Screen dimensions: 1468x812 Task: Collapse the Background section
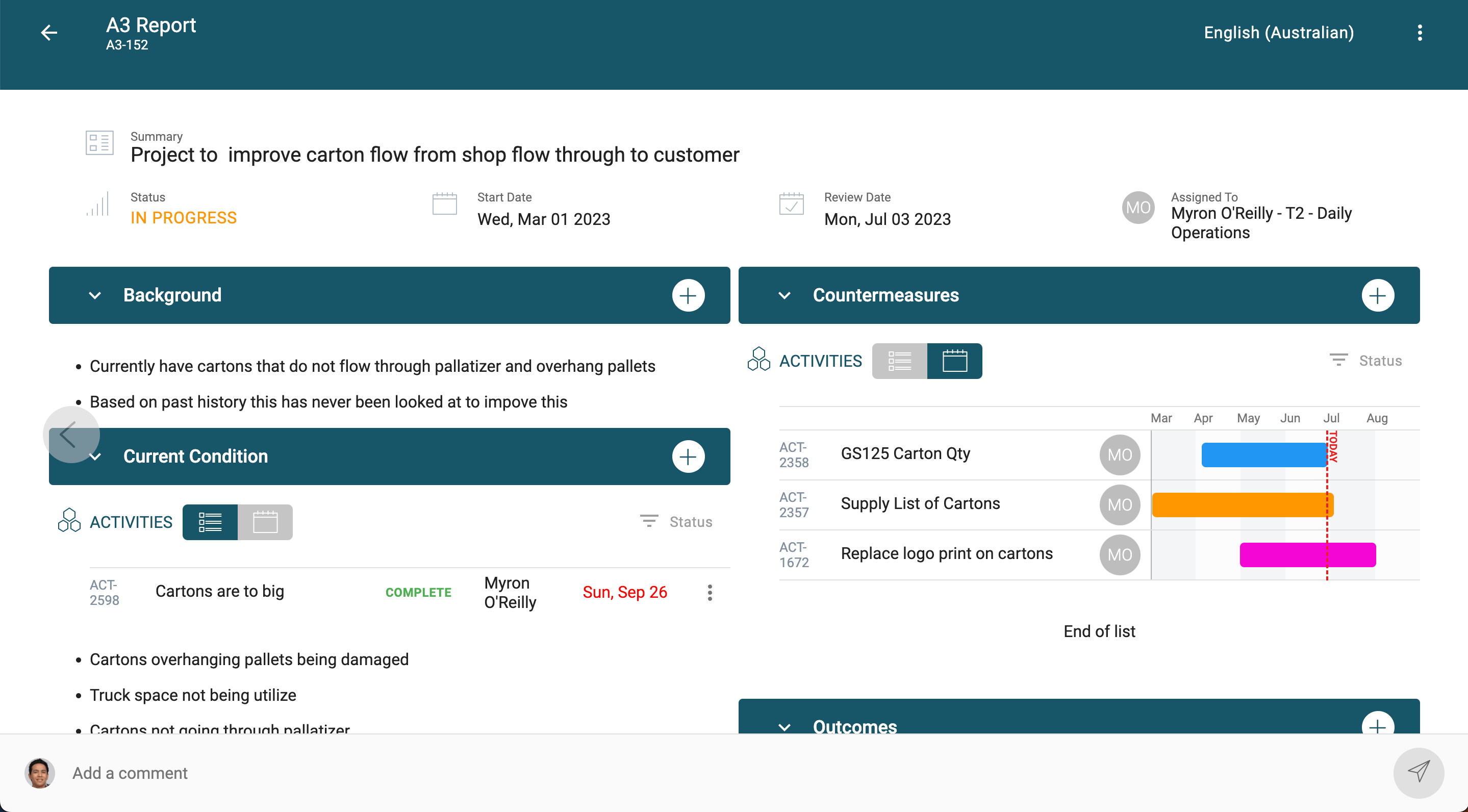pyautogui.click(x=95, y=295)
